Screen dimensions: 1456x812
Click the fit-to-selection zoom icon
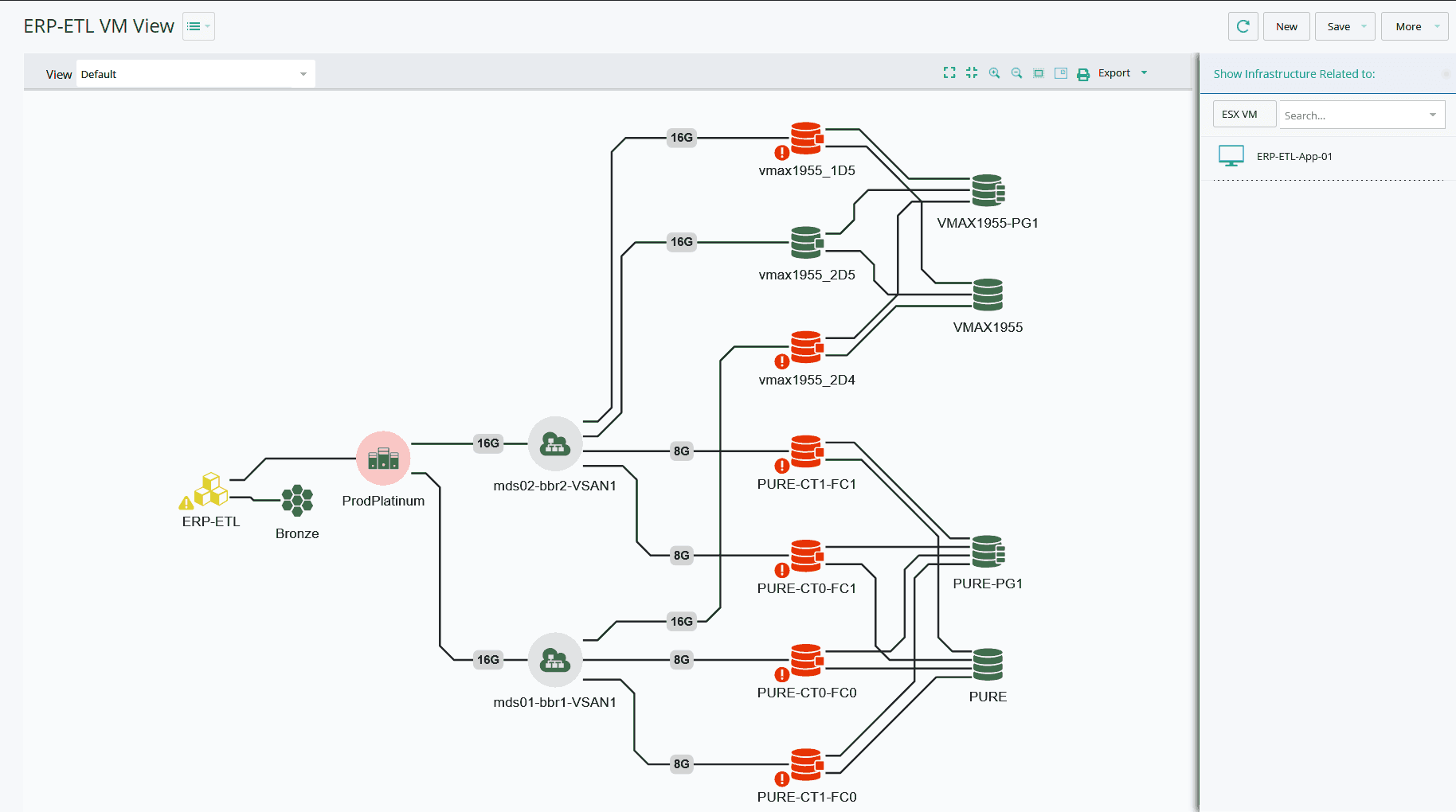tap(1039, 73)
